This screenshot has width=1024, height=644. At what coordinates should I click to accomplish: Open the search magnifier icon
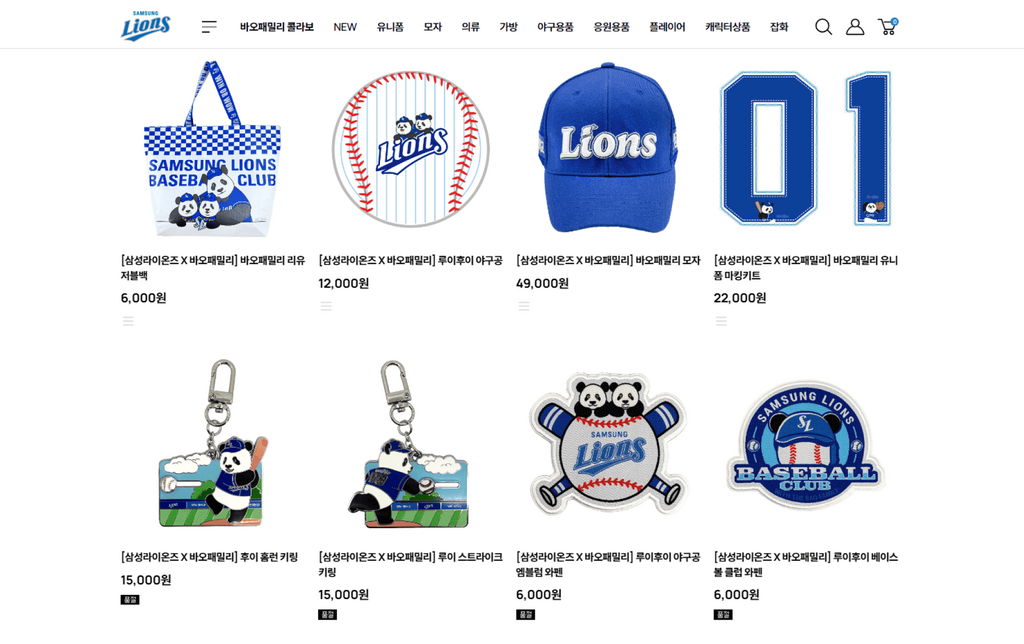tap(824, 27)
